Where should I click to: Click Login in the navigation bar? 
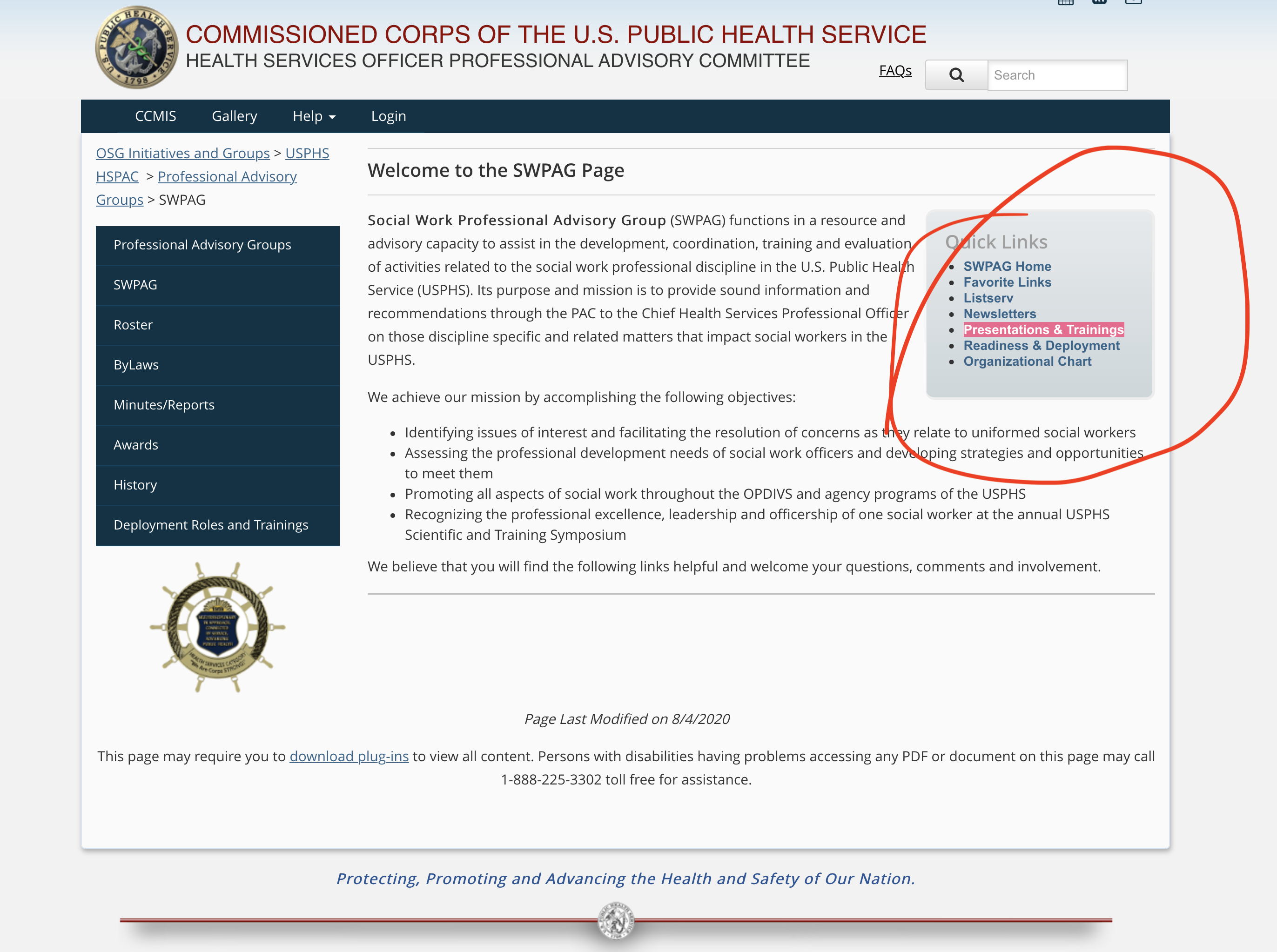pyautogui.click(x=389, y=116)
